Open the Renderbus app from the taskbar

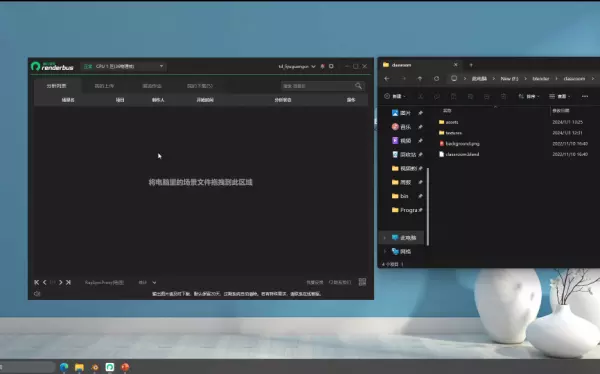110,367
